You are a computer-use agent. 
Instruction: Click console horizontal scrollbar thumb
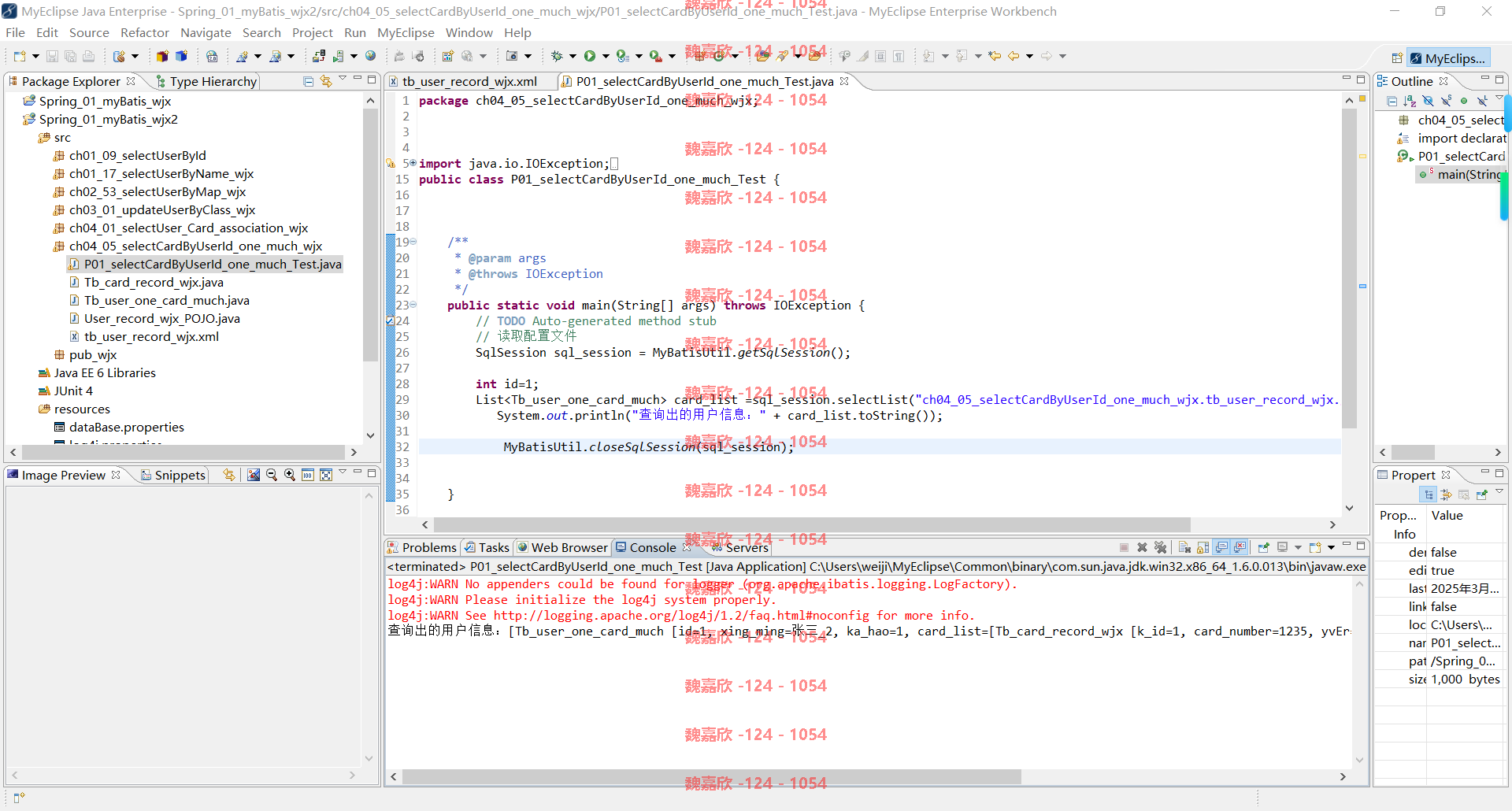(711, 776)
